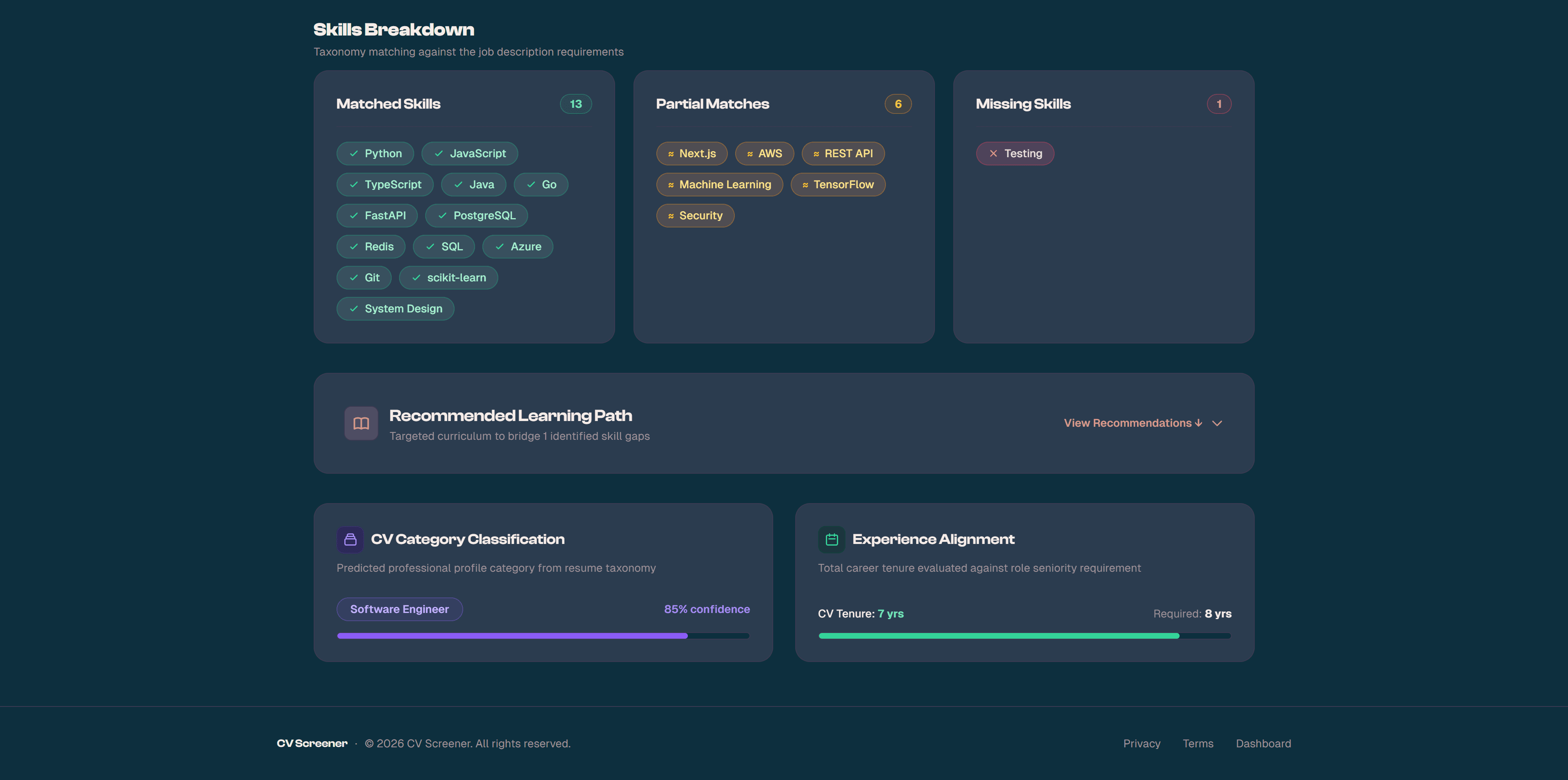This screenshot has width=1568, height=780.
Task: Click the Recommended Learning Path title
Action: 510,416
